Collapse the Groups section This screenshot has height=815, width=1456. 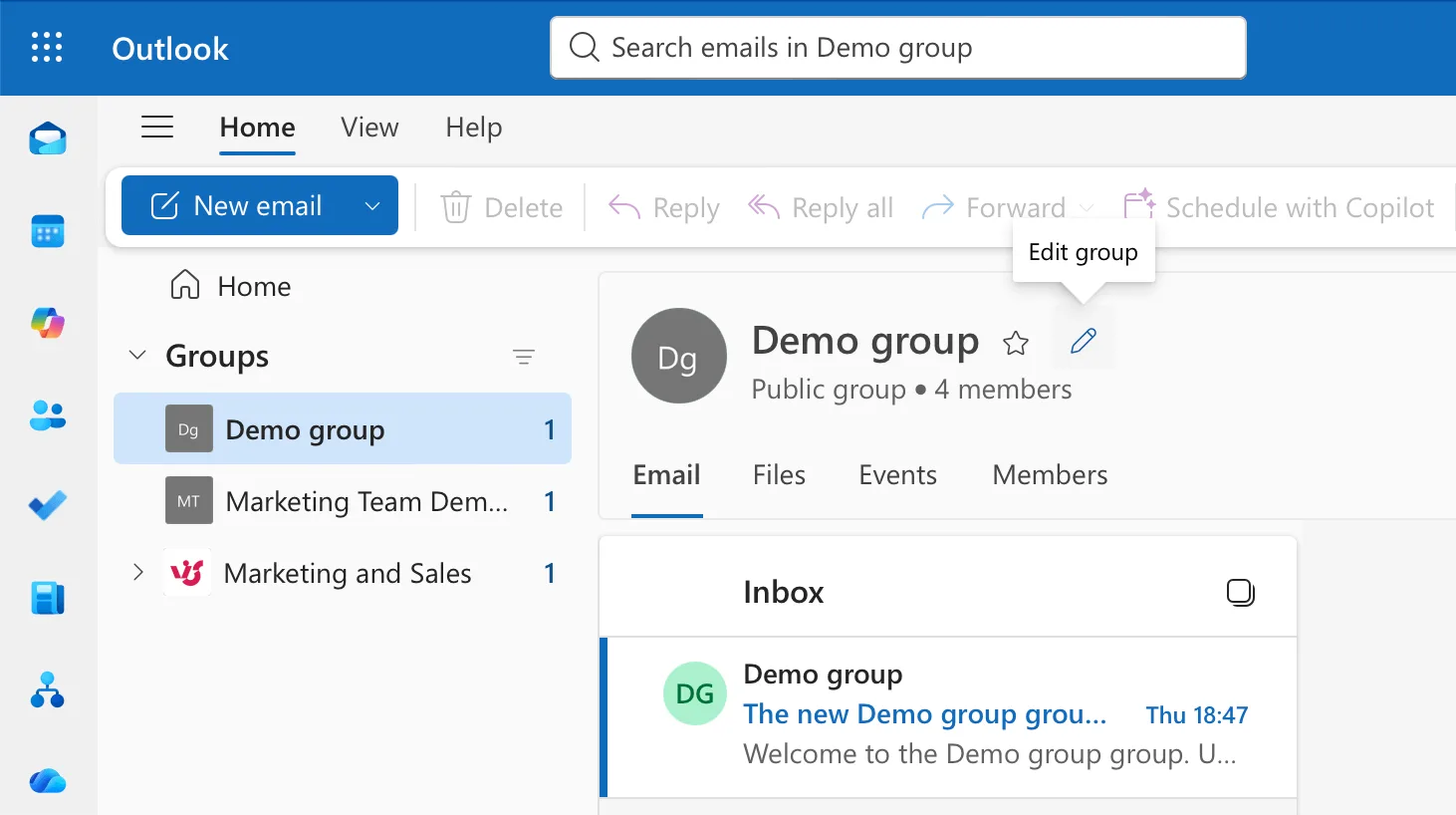coord(137,356)
